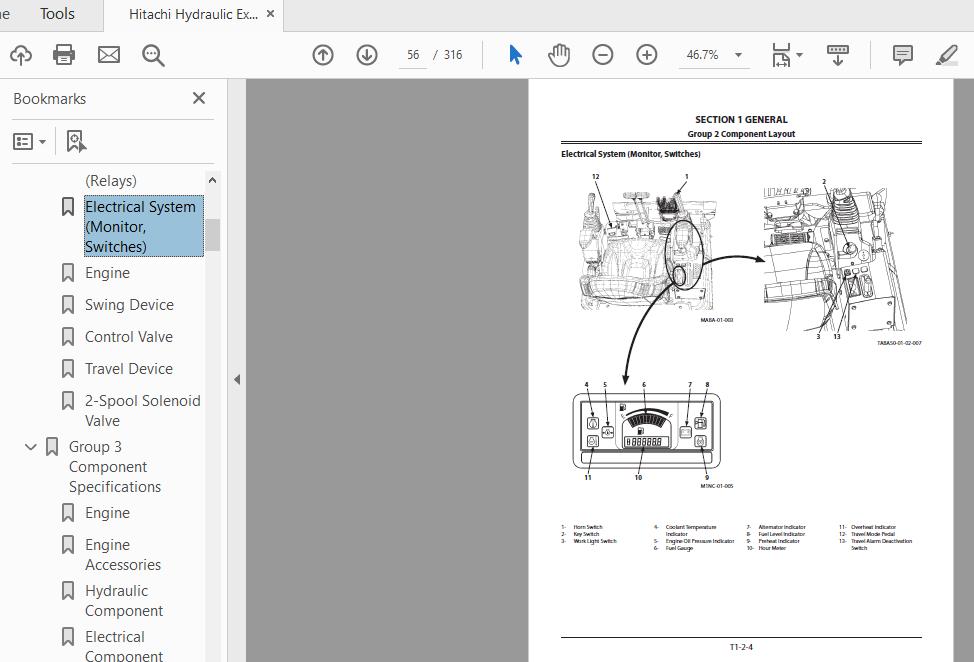Click the email envelope icon

point(109,55)
